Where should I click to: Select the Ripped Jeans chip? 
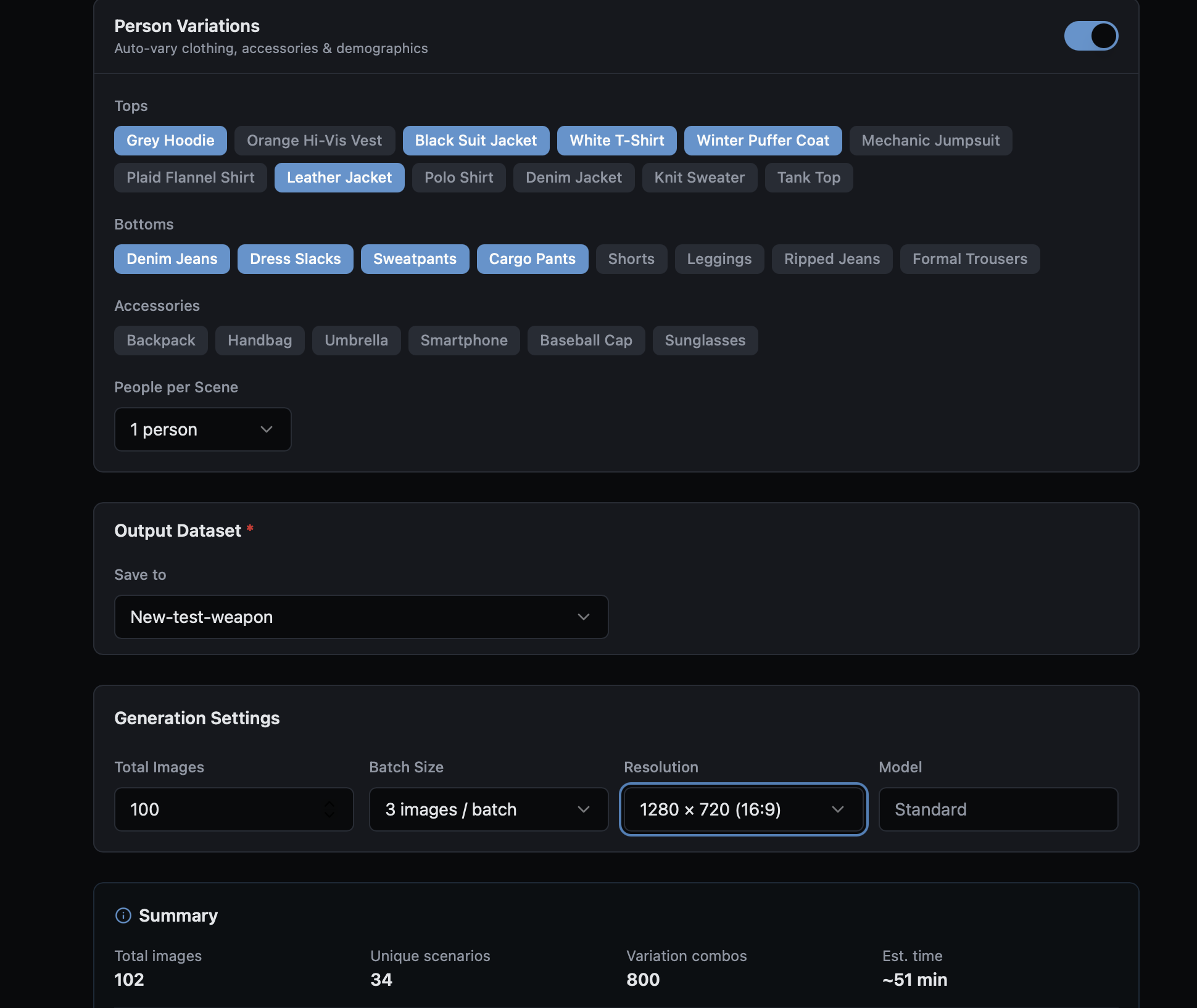[832, 259]
